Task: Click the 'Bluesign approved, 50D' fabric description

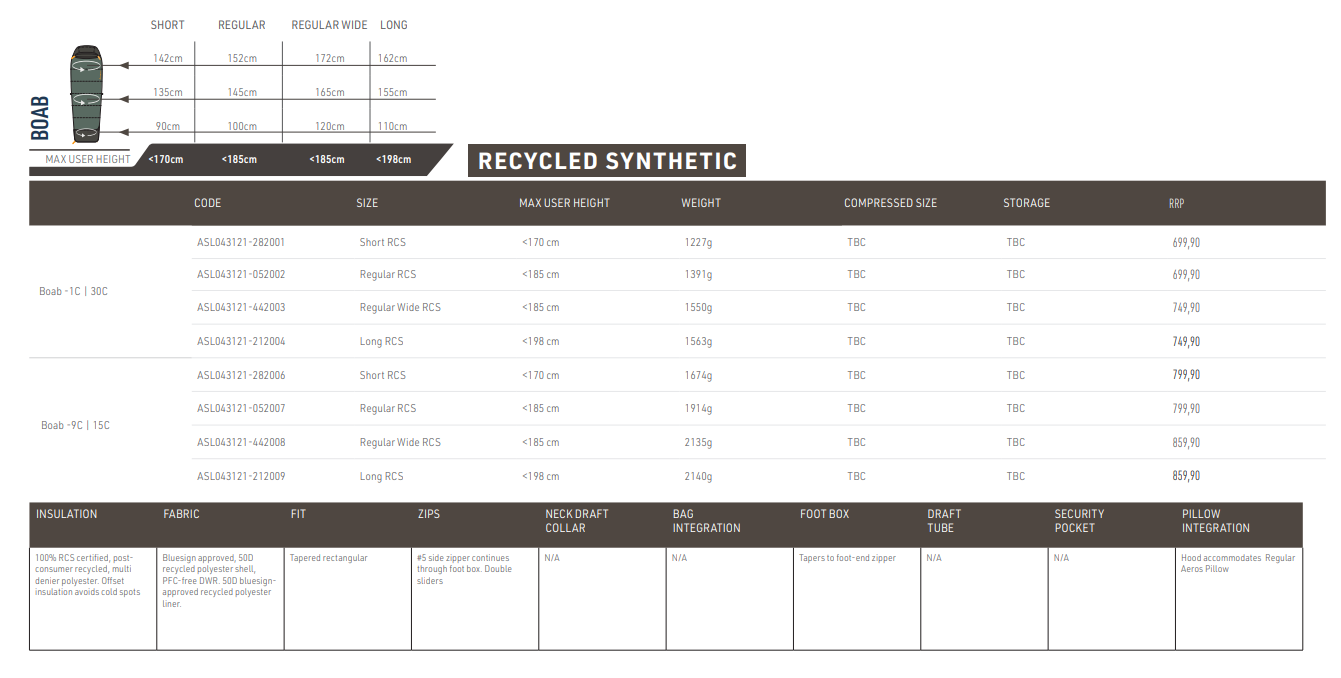Action: click(219, 581)
